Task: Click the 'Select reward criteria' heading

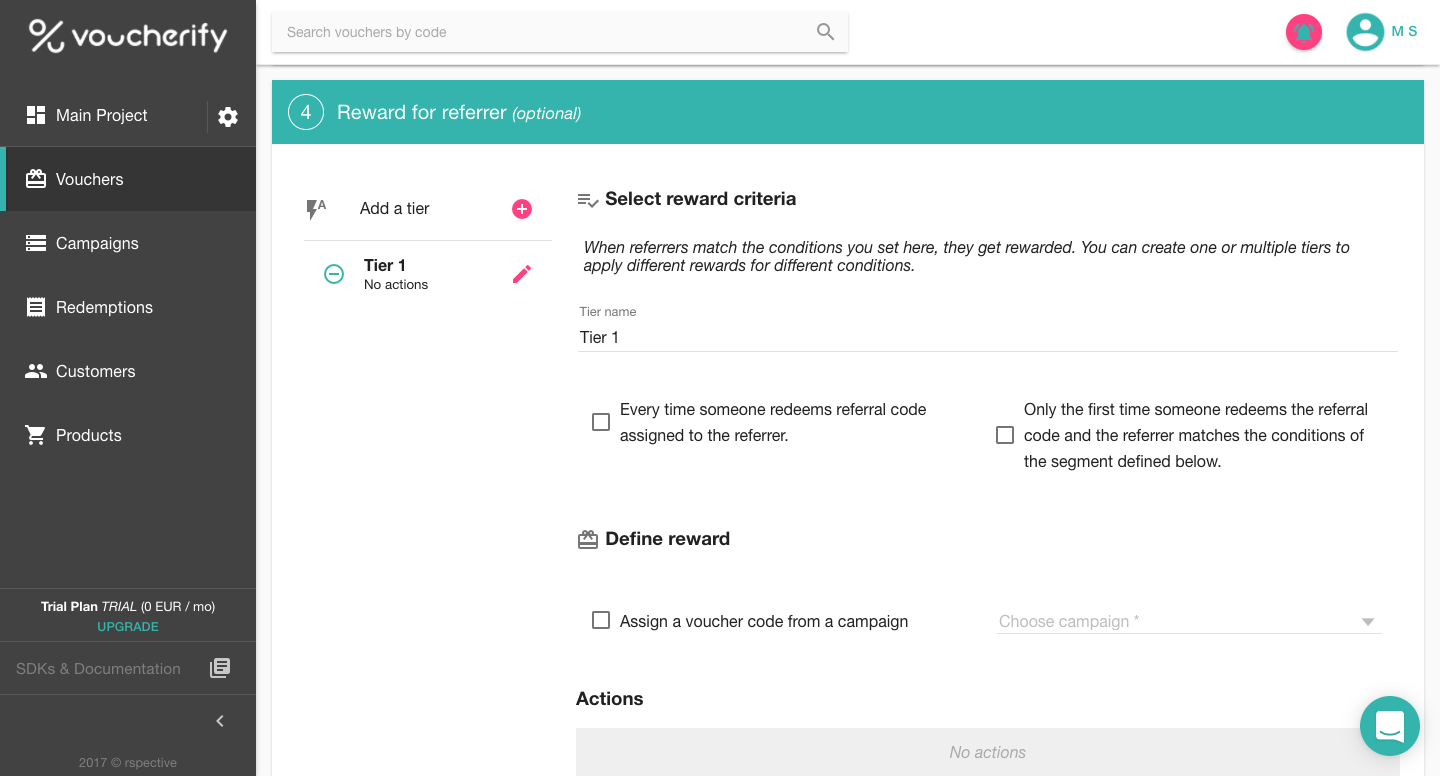Action: [x=700, y=199]
